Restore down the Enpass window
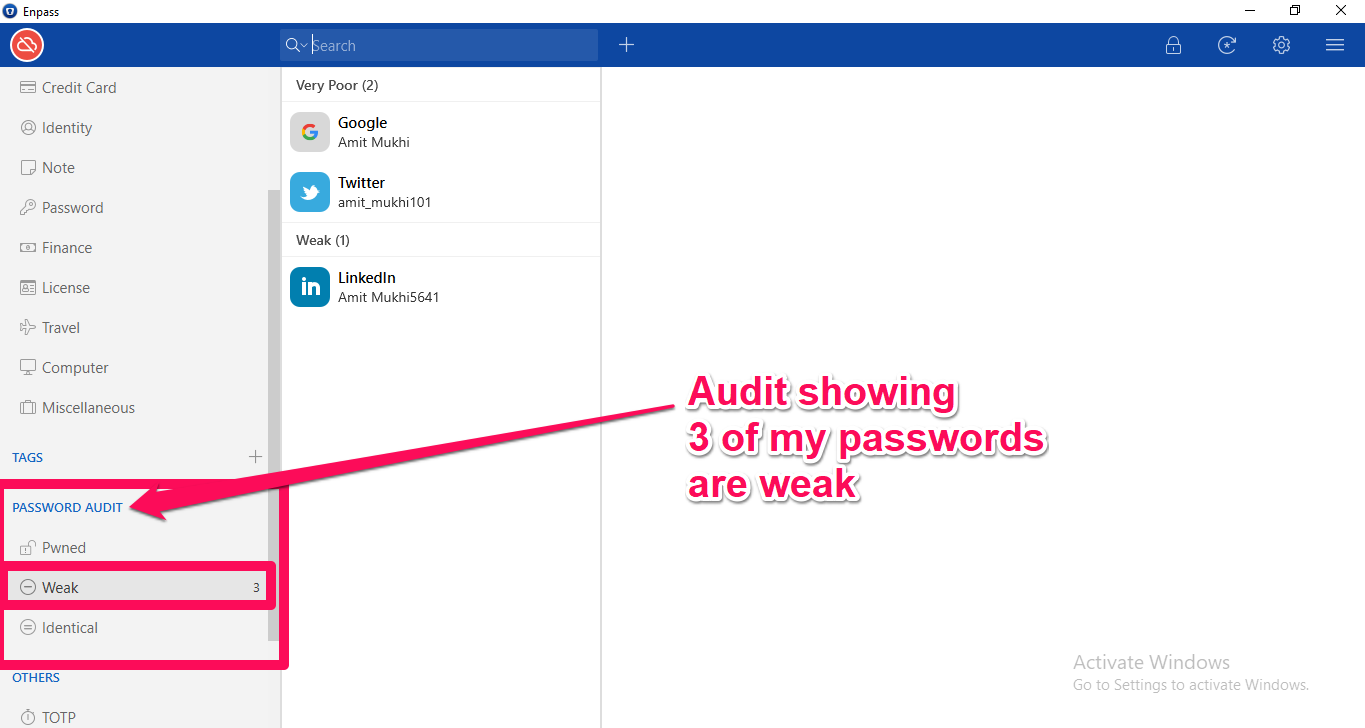 (x=1295, y=11)
